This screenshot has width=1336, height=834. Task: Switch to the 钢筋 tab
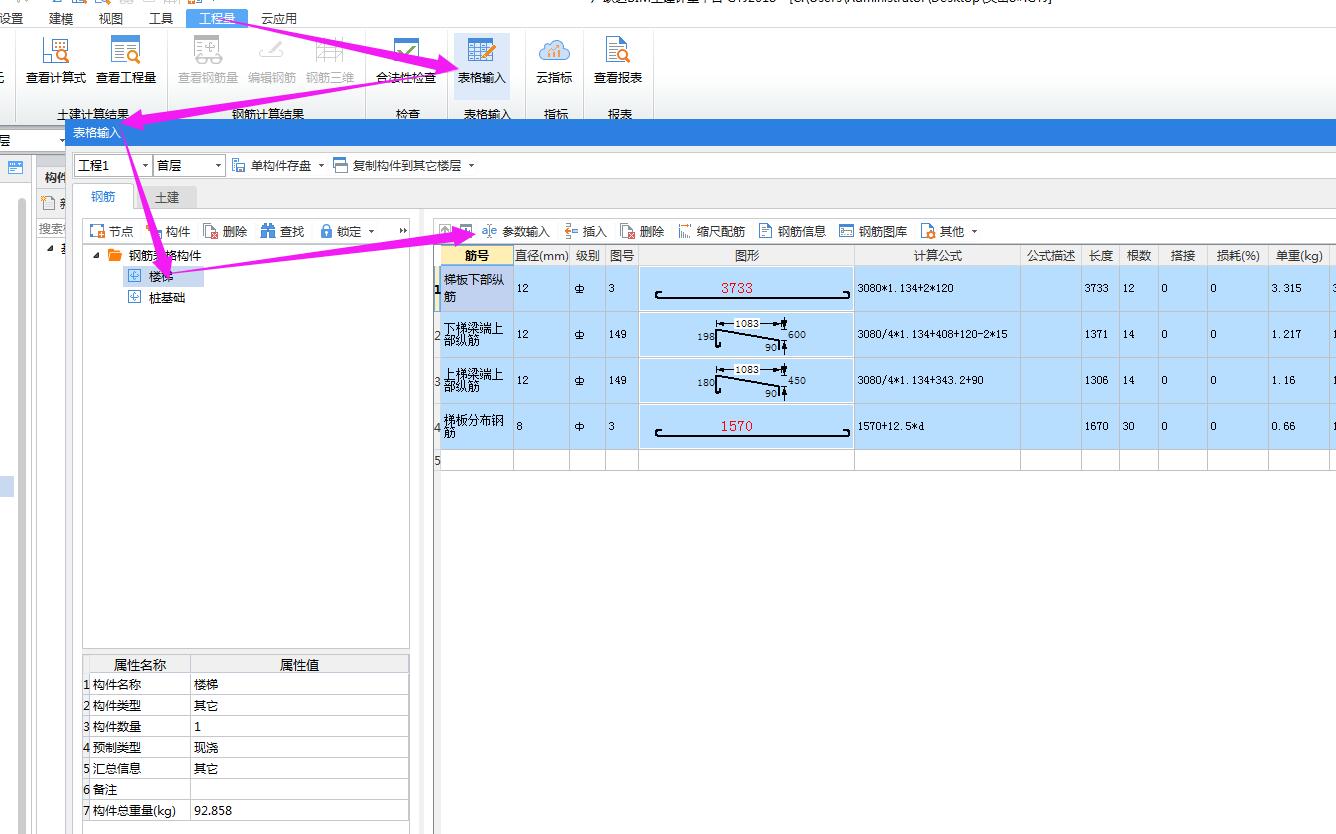click(103, 197)
